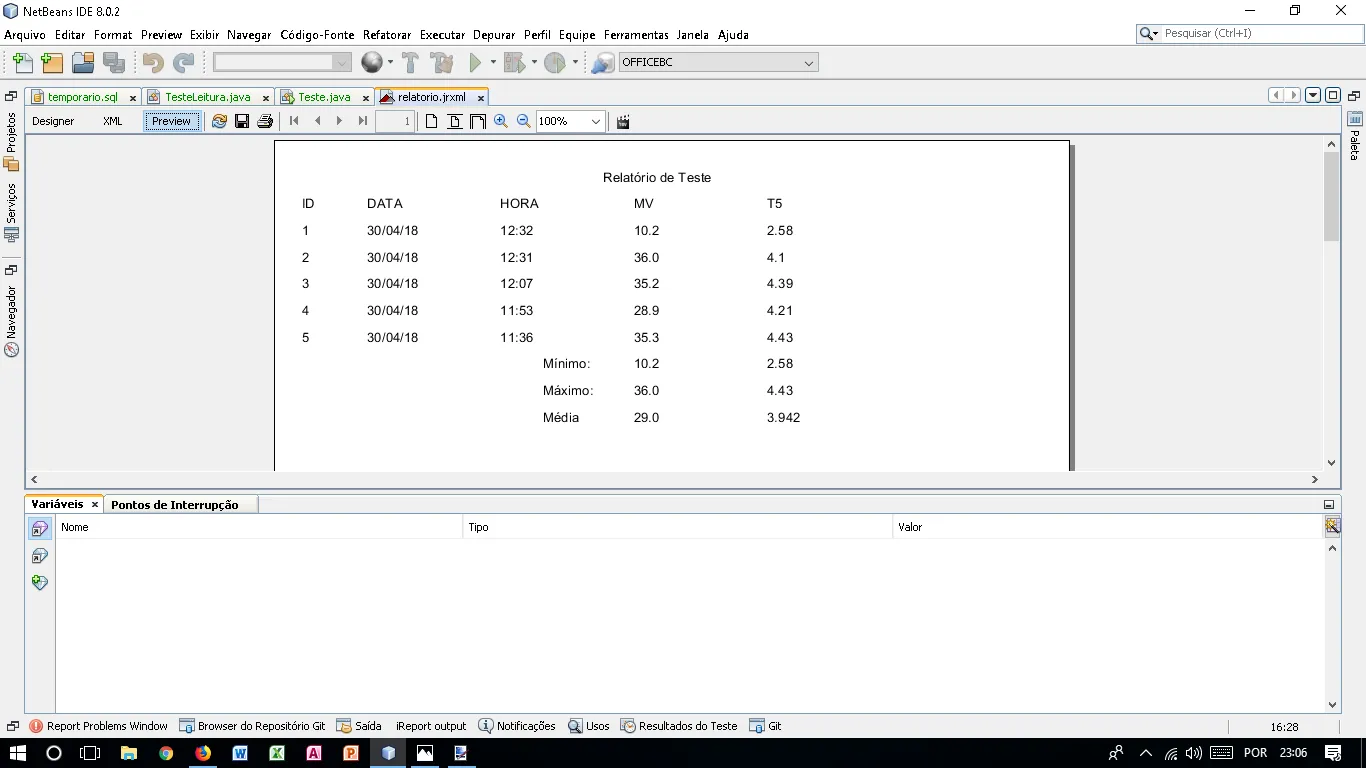
Task: Open the 100% zoom level dropdown
Action: 596,122
